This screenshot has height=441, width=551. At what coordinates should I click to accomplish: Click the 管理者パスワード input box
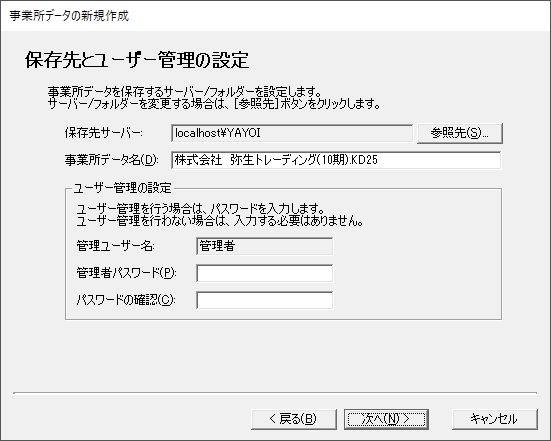265,273
